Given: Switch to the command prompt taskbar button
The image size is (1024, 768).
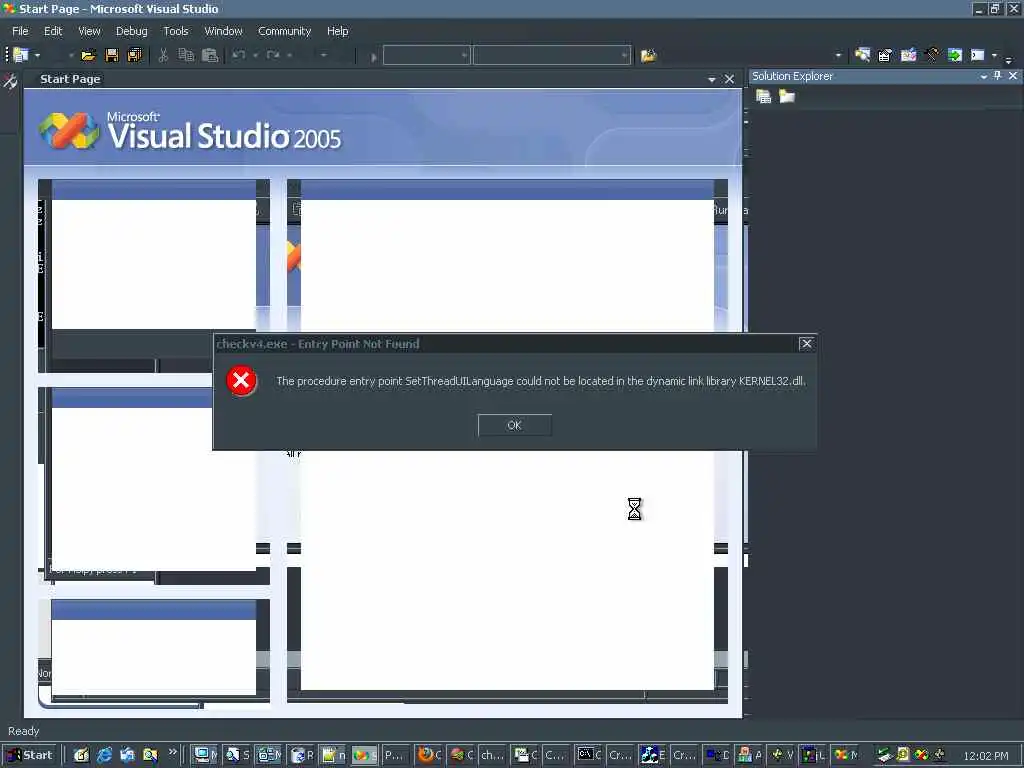Looking at the screenshot, I should tap(590, 755).
